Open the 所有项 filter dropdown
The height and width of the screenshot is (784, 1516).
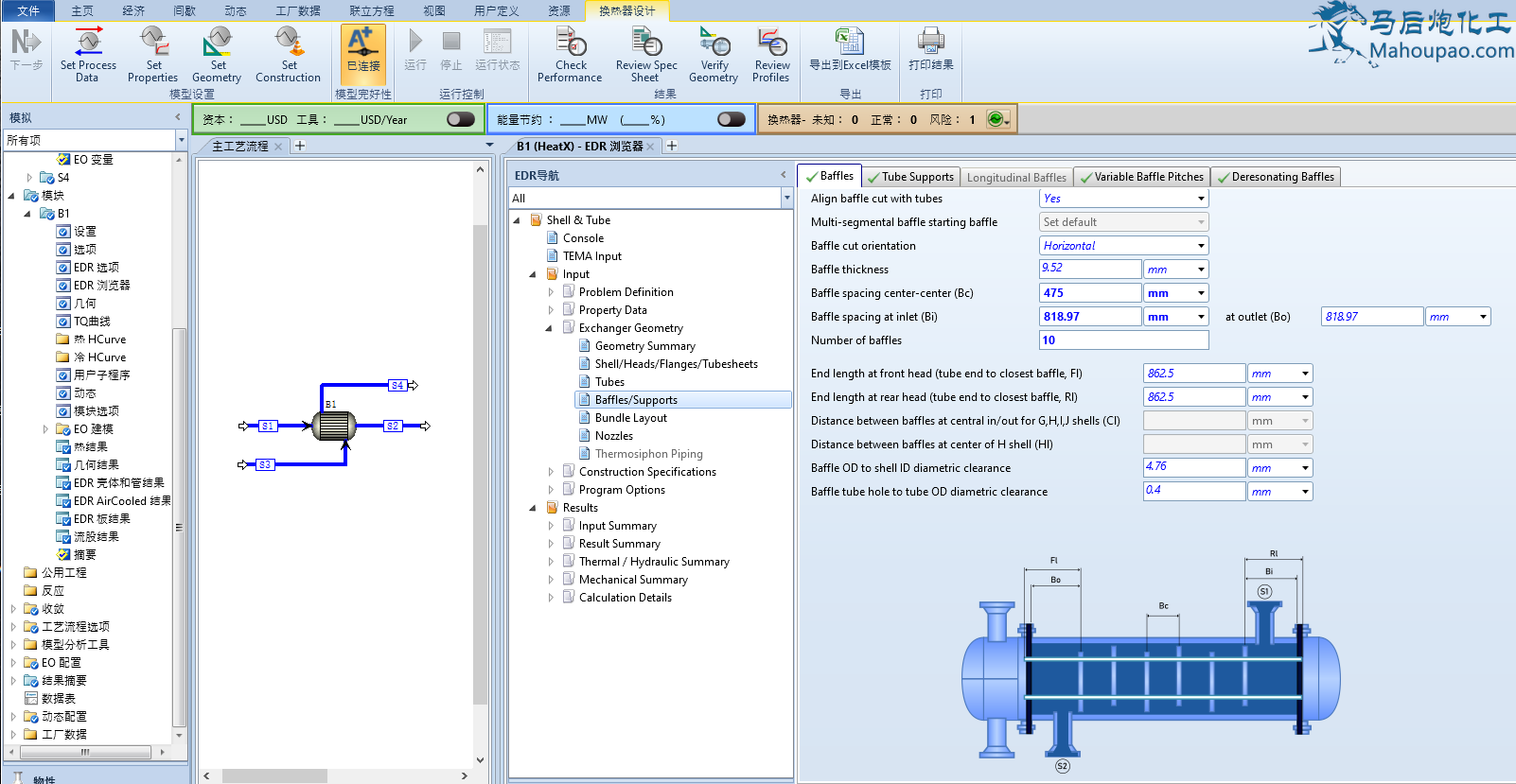tap(181, 140)
